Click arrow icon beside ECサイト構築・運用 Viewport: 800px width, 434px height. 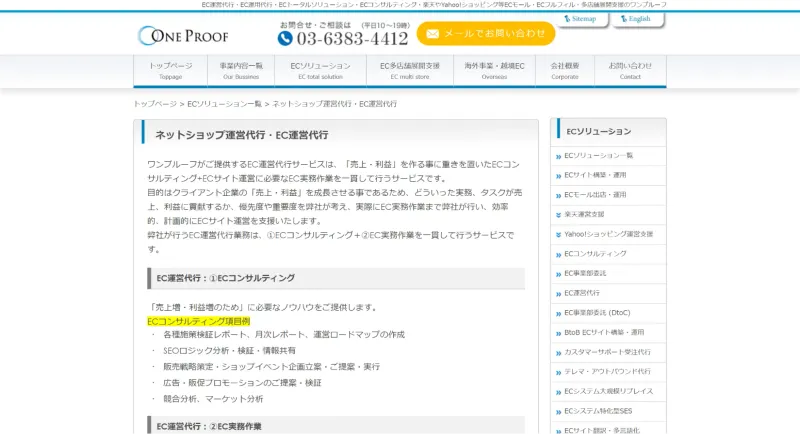coord(558,176)
